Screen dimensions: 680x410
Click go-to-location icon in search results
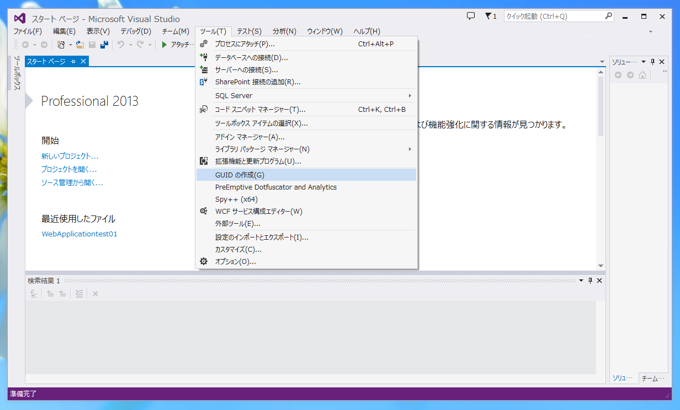click(x=34, y=294)
